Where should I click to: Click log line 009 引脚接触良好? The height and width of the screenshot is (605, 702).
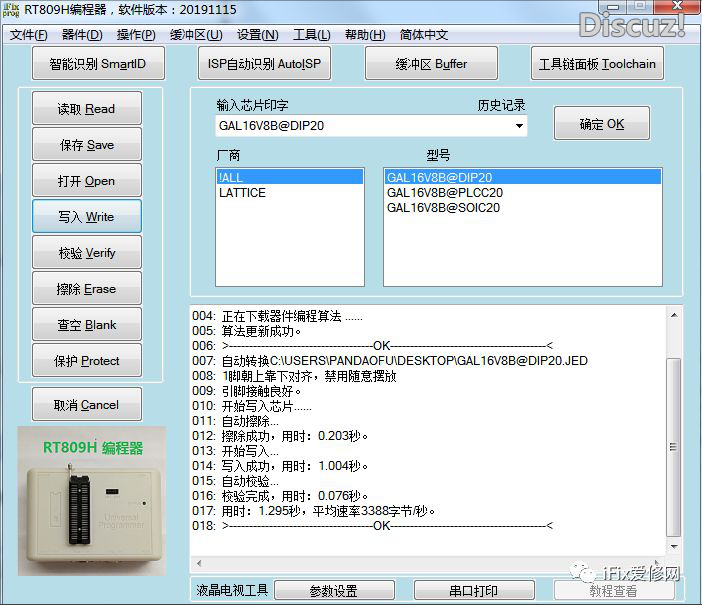tap(247, 391)
